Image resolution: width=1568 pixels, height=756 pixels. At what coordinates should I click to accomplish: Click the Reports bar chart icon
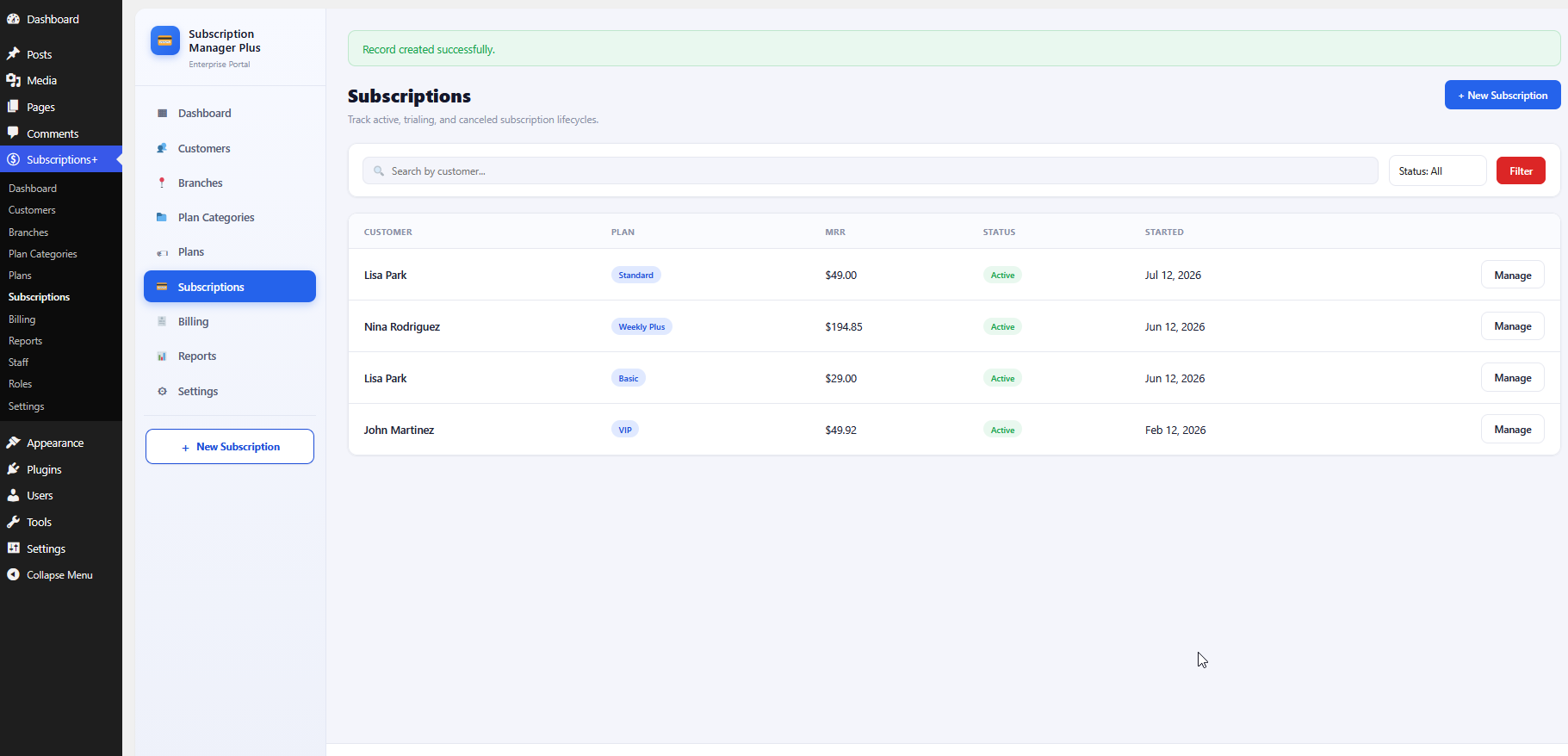162,356
